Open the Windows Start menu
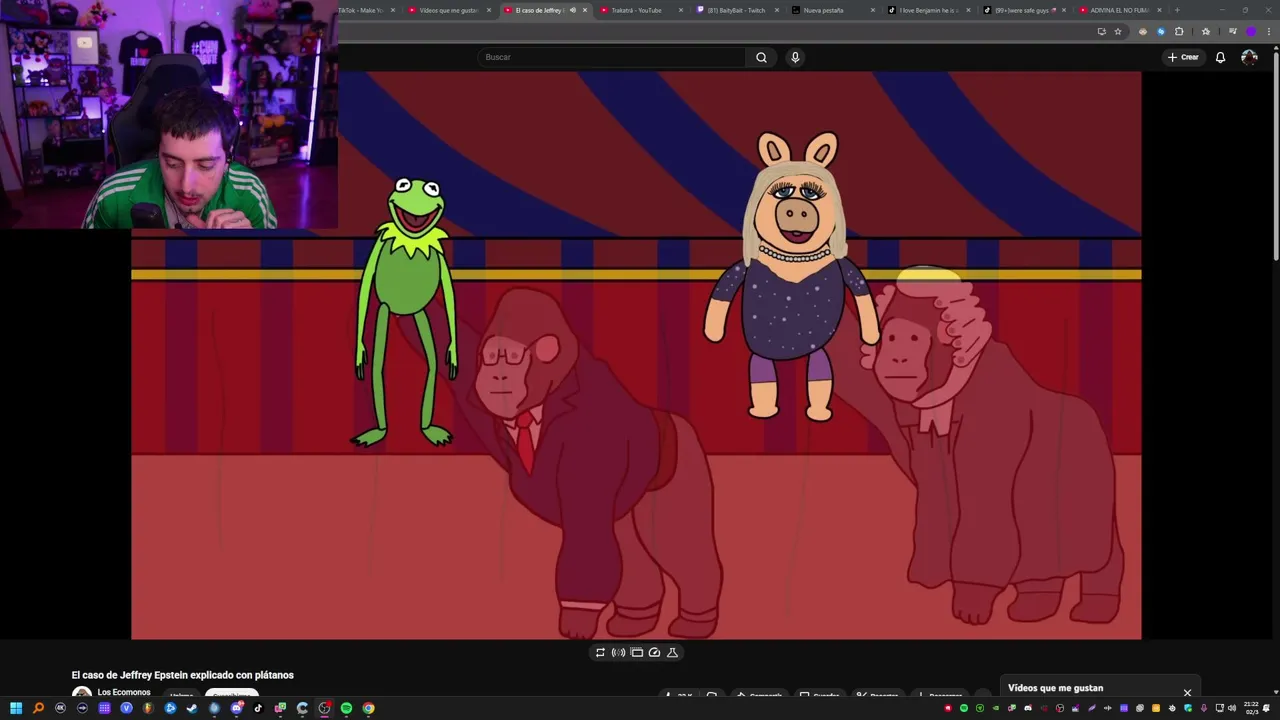 point(16,708)
